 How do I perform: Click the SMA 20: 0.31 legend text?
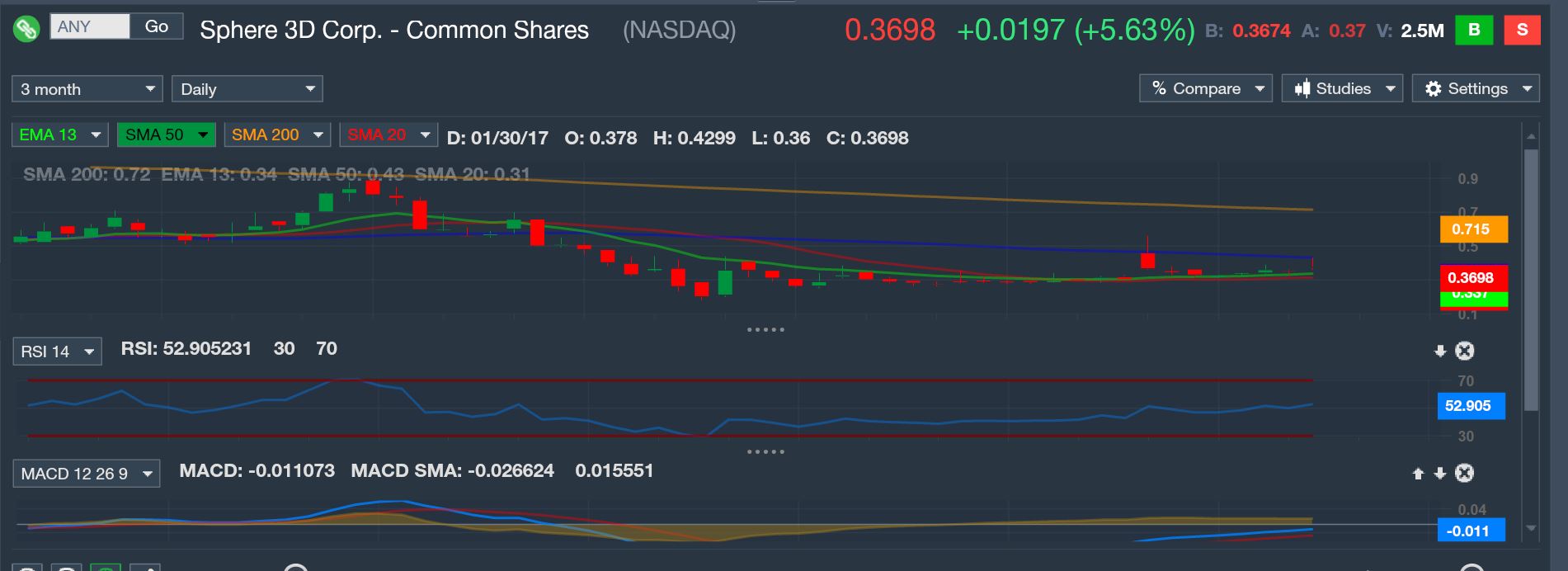pos(473,175)
